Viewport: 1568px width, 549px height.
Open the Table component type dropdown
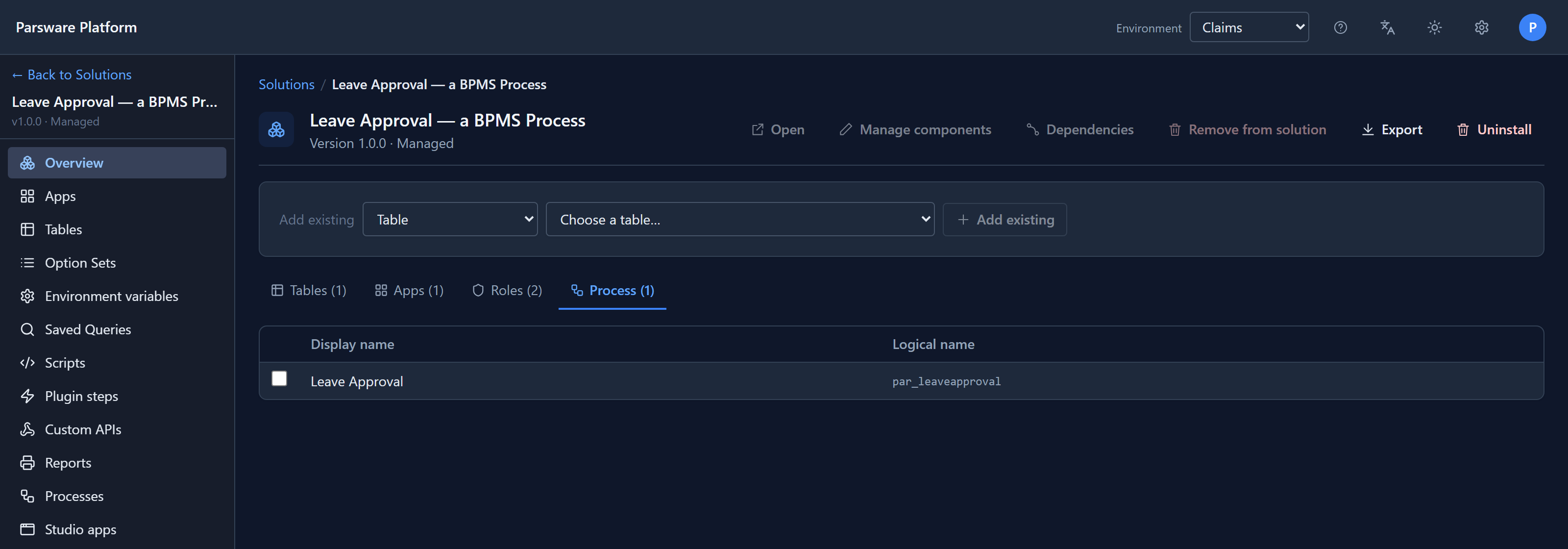450,219
